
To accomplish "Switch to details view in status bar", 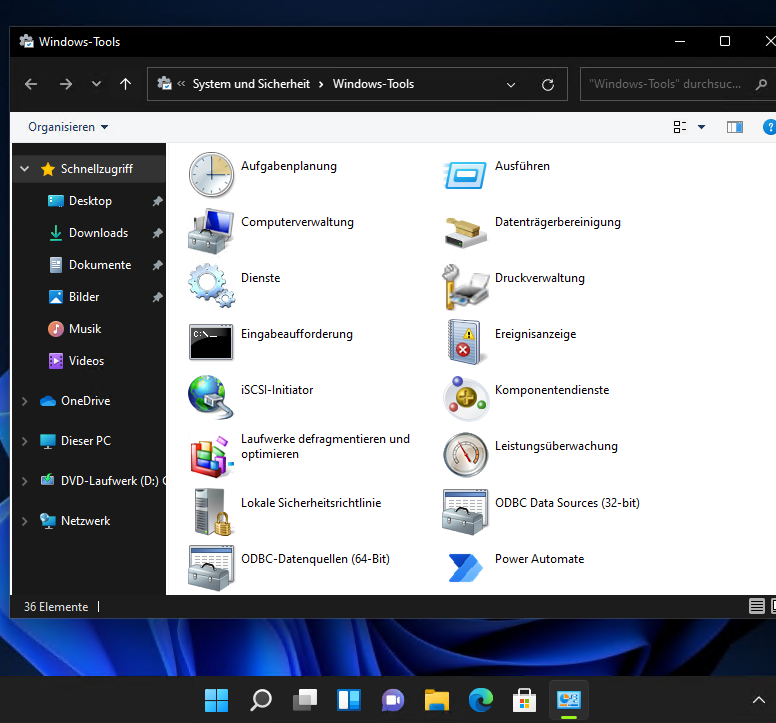I will (756, 606).
